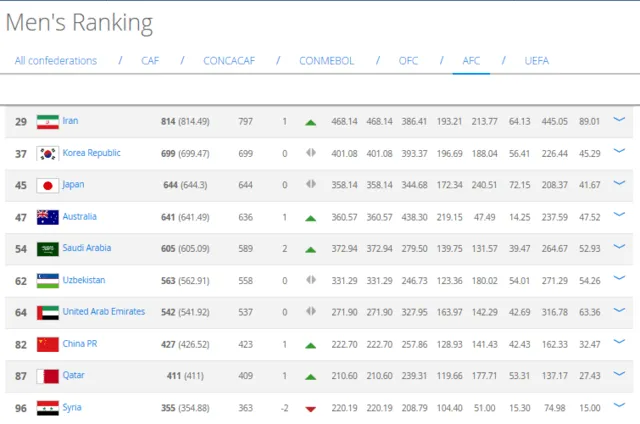Select the CONMEBOL confederation tab
Image resolution: width=640 pixels, height=424 pixels.
(327, 61)
